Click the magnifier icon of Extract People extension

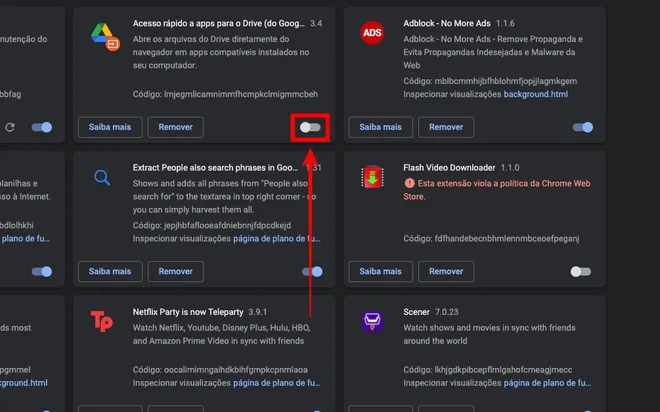tap(102, 178)
